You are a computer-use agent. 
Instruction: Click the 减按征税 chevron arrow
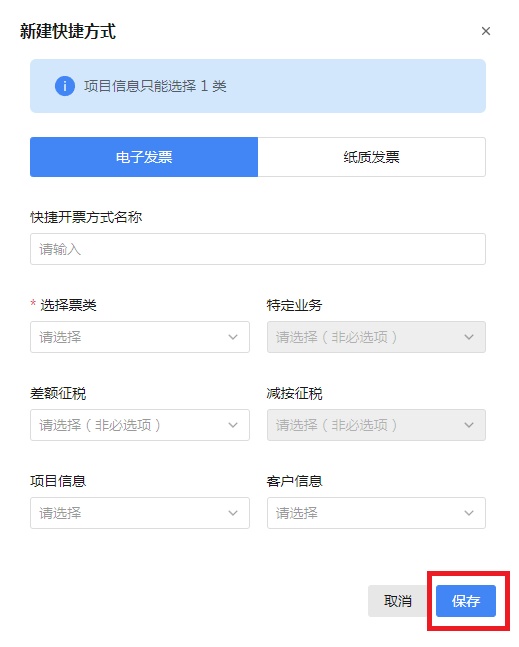469,425
